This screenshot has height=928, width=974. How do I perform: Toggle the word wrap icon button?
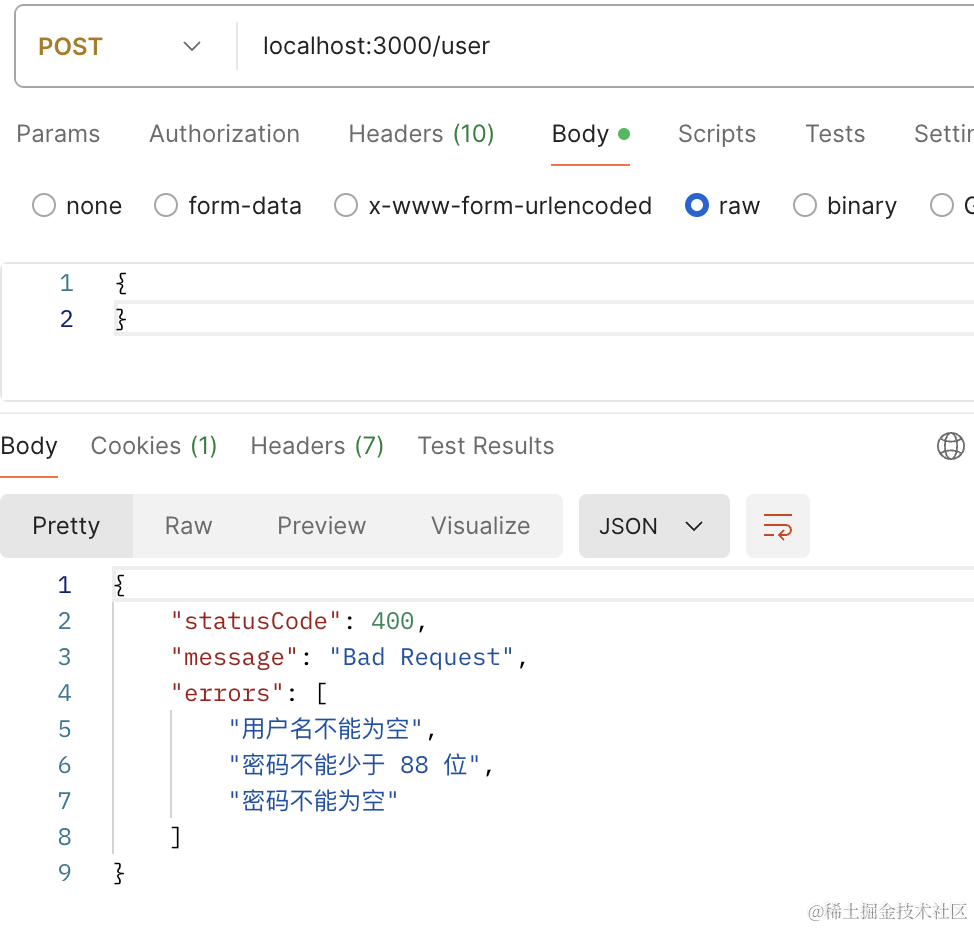click(x=777, y=526)
